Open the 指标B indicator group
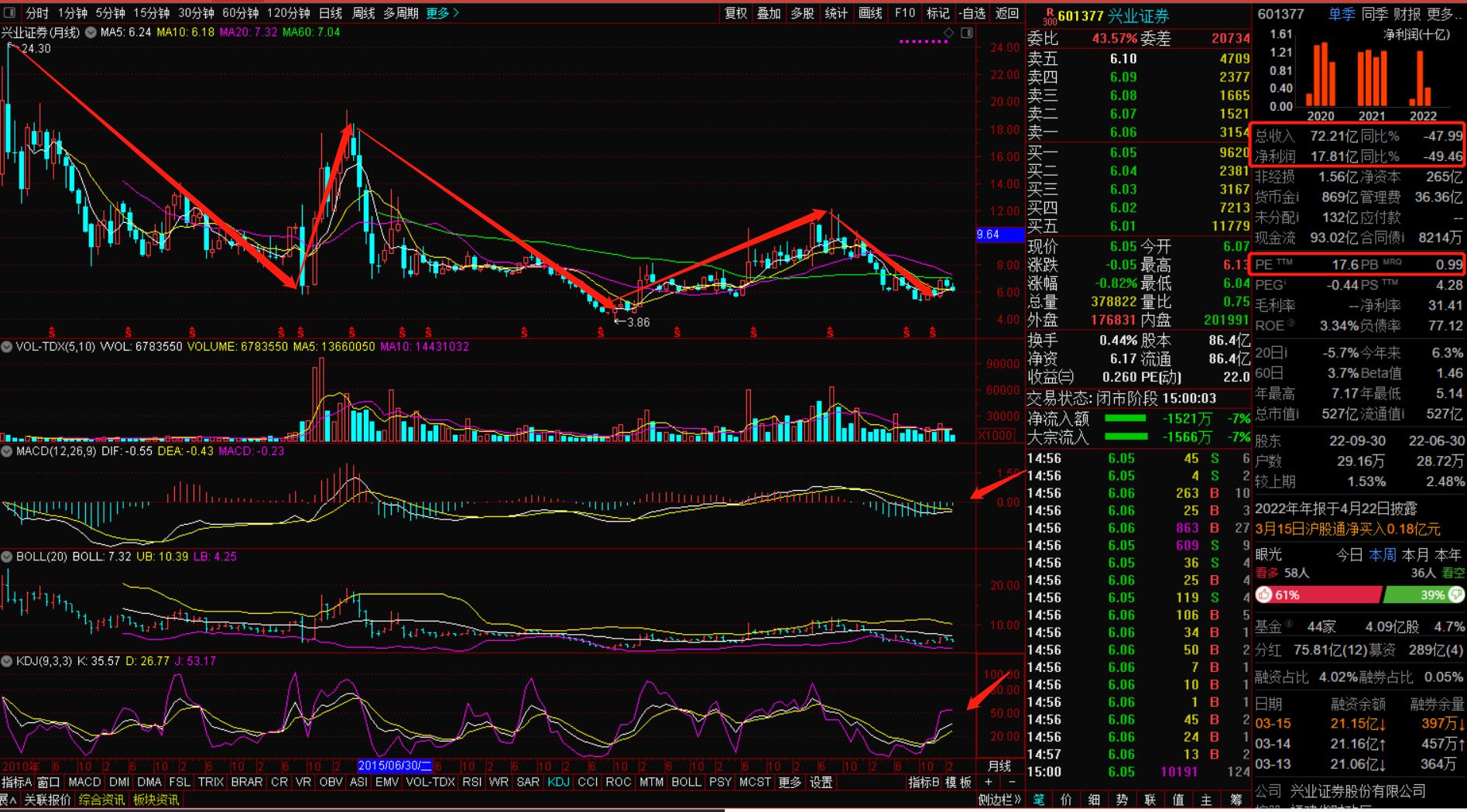Screen dimensions: 1467x812 click(924, 783)
